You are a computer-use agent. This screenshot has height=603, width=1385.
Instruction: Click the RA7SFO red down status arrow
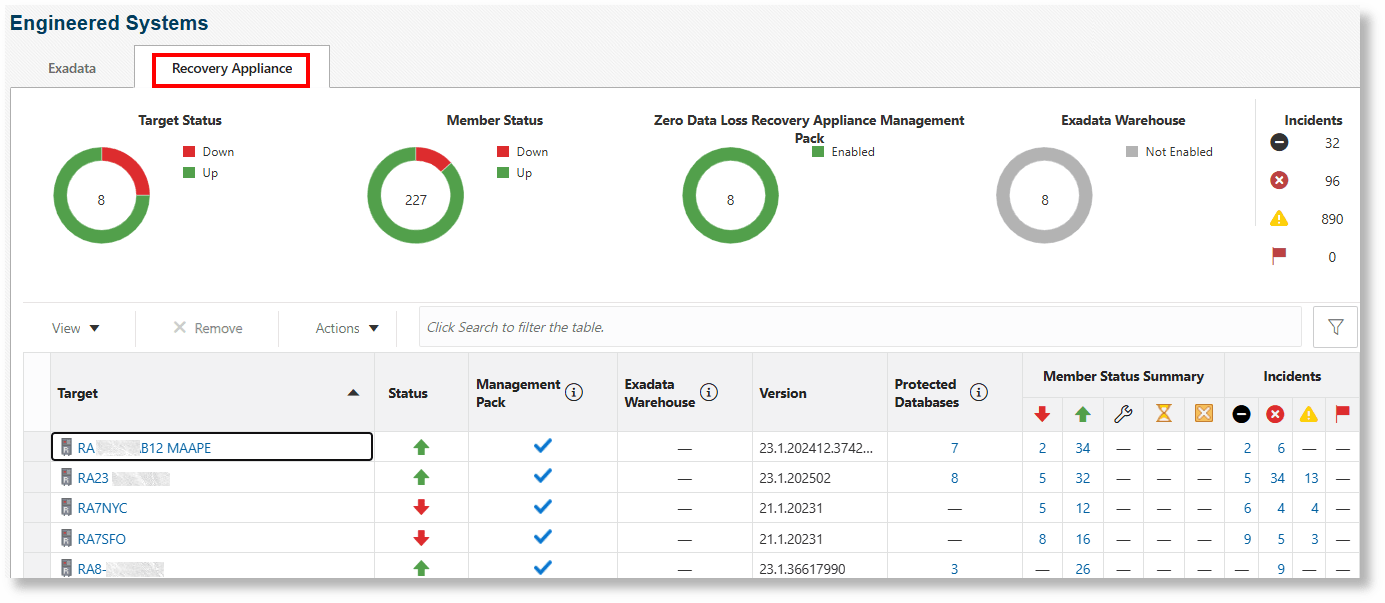tap(421, 539)
